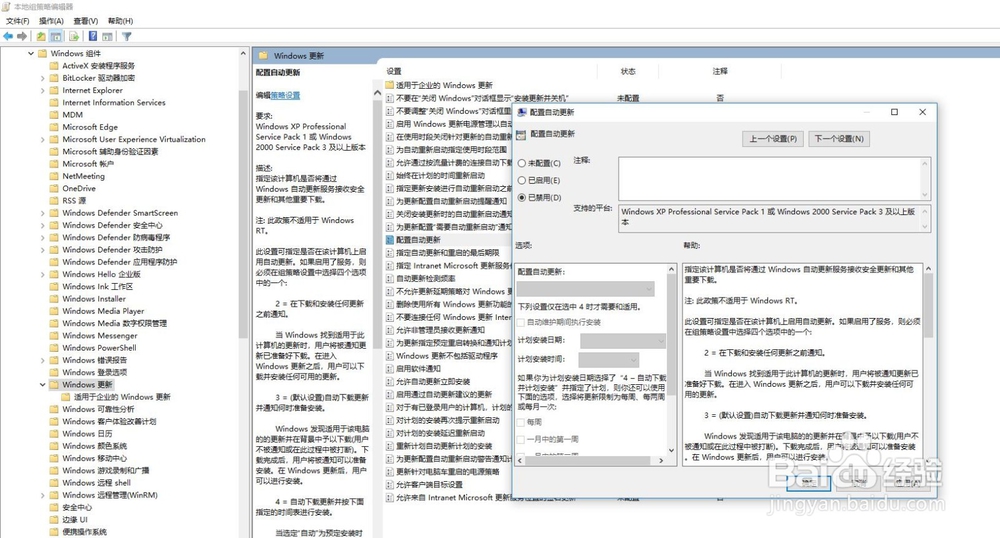Select the 始终在计划的时间重新启动 policy row
The height and width of the screenshot is (538, 1000).
(x=440, y=175)
